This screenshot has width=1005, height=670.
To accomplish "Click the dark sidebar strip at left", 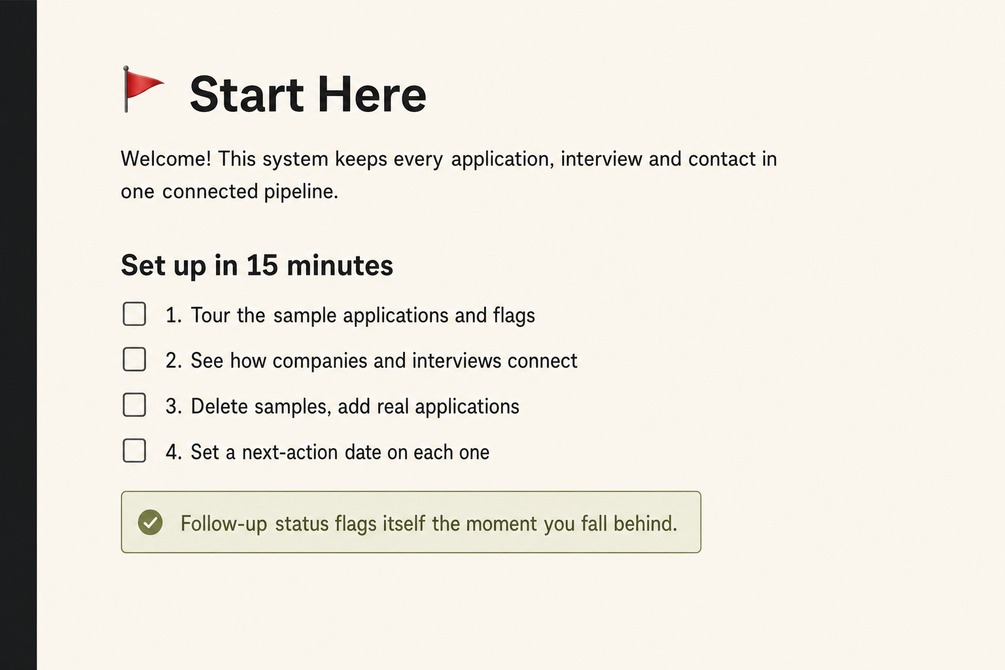I will click(x=18, y=335).
